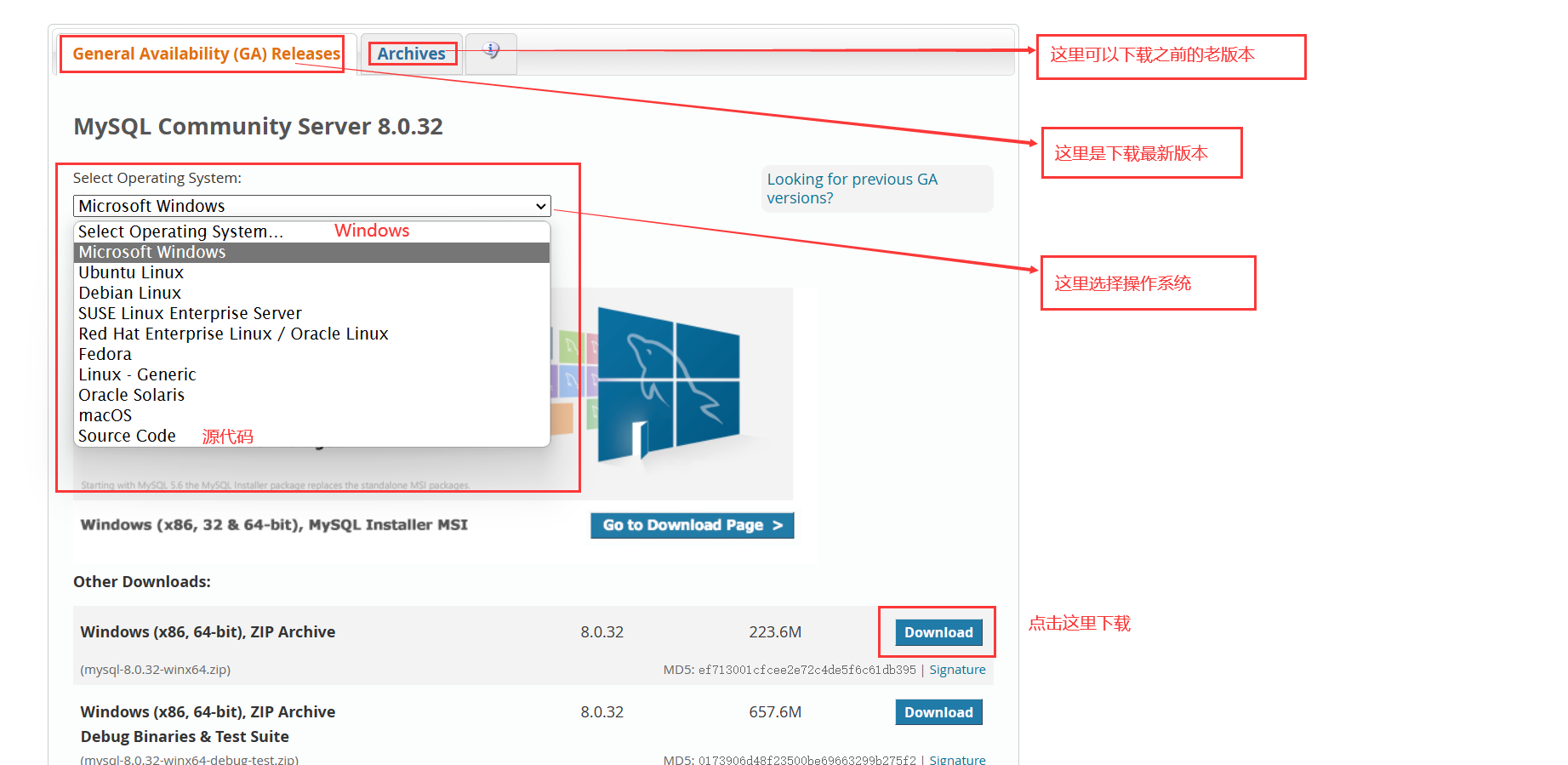
Task: Click the '(mysql-8.0.32-winx64.zip)' file name
Action: tap(156, 670)
